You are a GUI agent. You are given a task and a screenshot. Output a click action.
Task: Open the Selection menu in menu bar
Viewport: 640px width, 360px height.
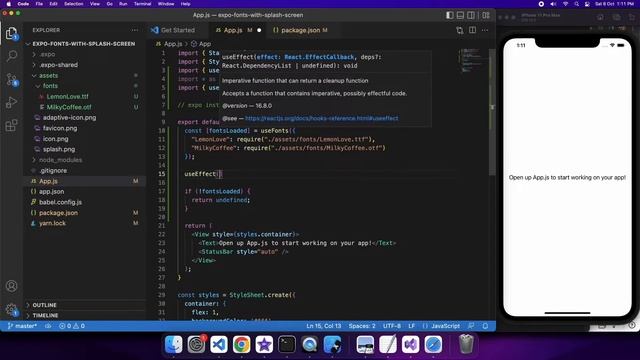coord(73,4)
